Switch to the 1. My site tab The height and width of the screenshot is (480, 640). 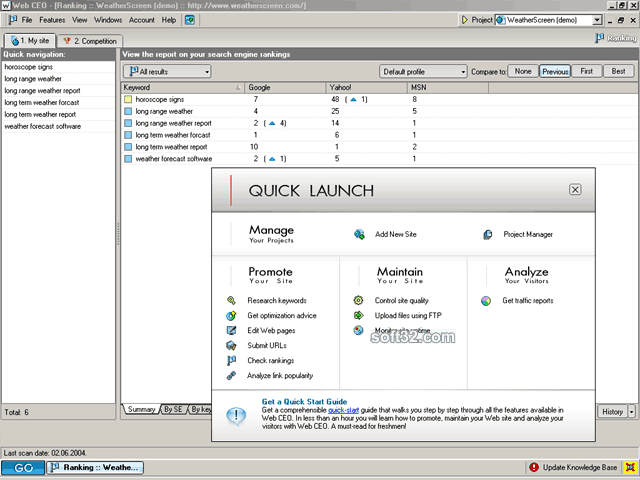tap(30, 40)
